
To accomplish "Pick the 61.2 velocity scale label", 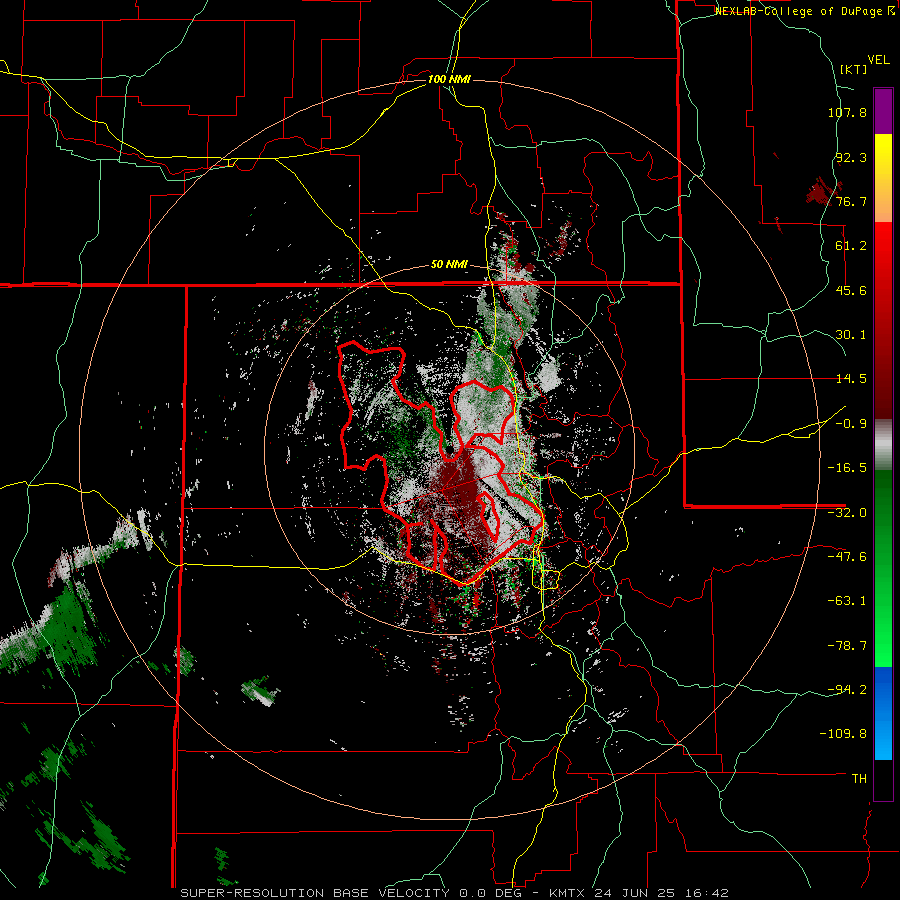I will pyautogui.click(x=851, y=246).
